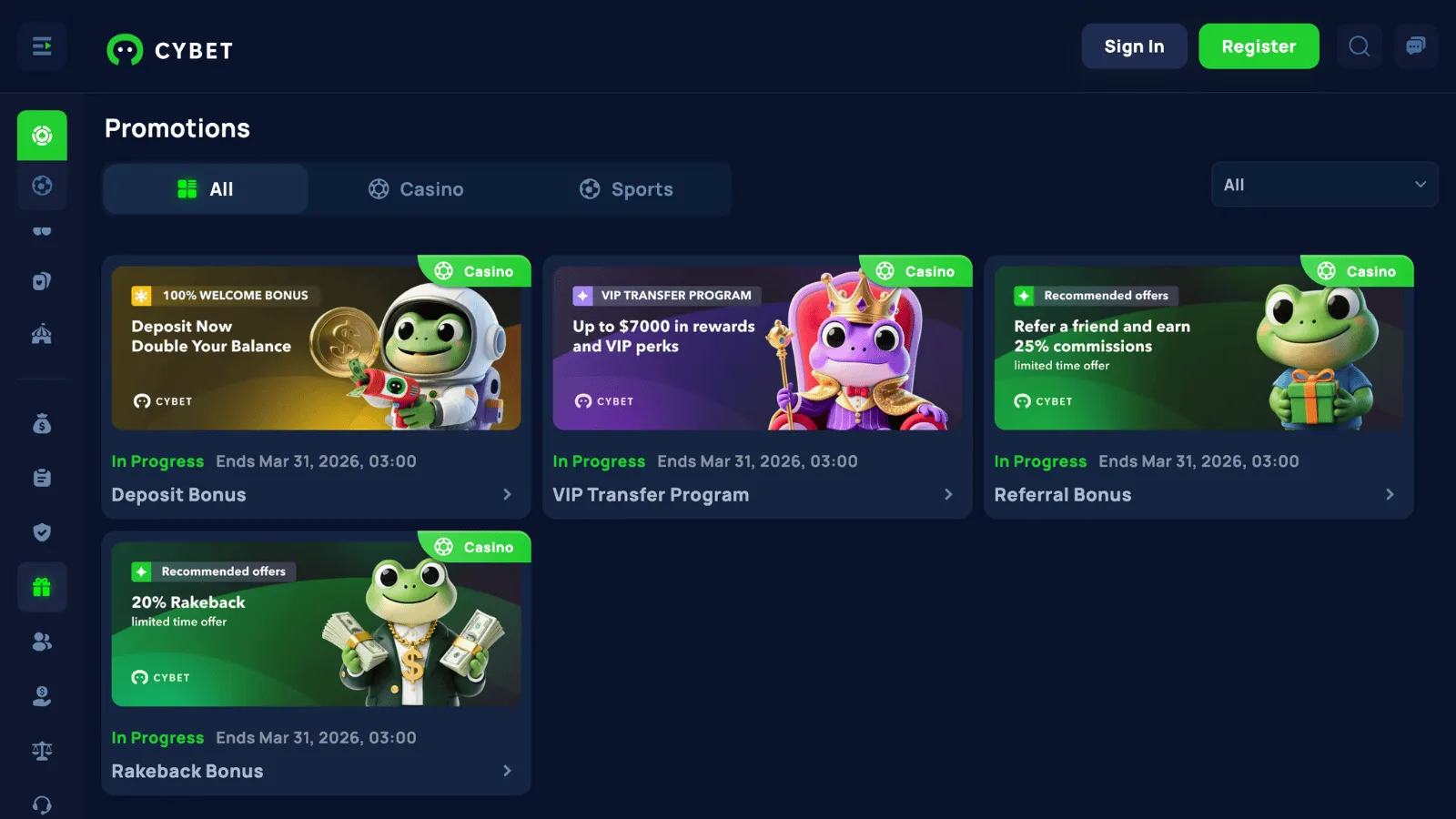This screenshot has width=1456, height=819.
Task: Click the green Register button
Action: click(x=1259, y=46)
